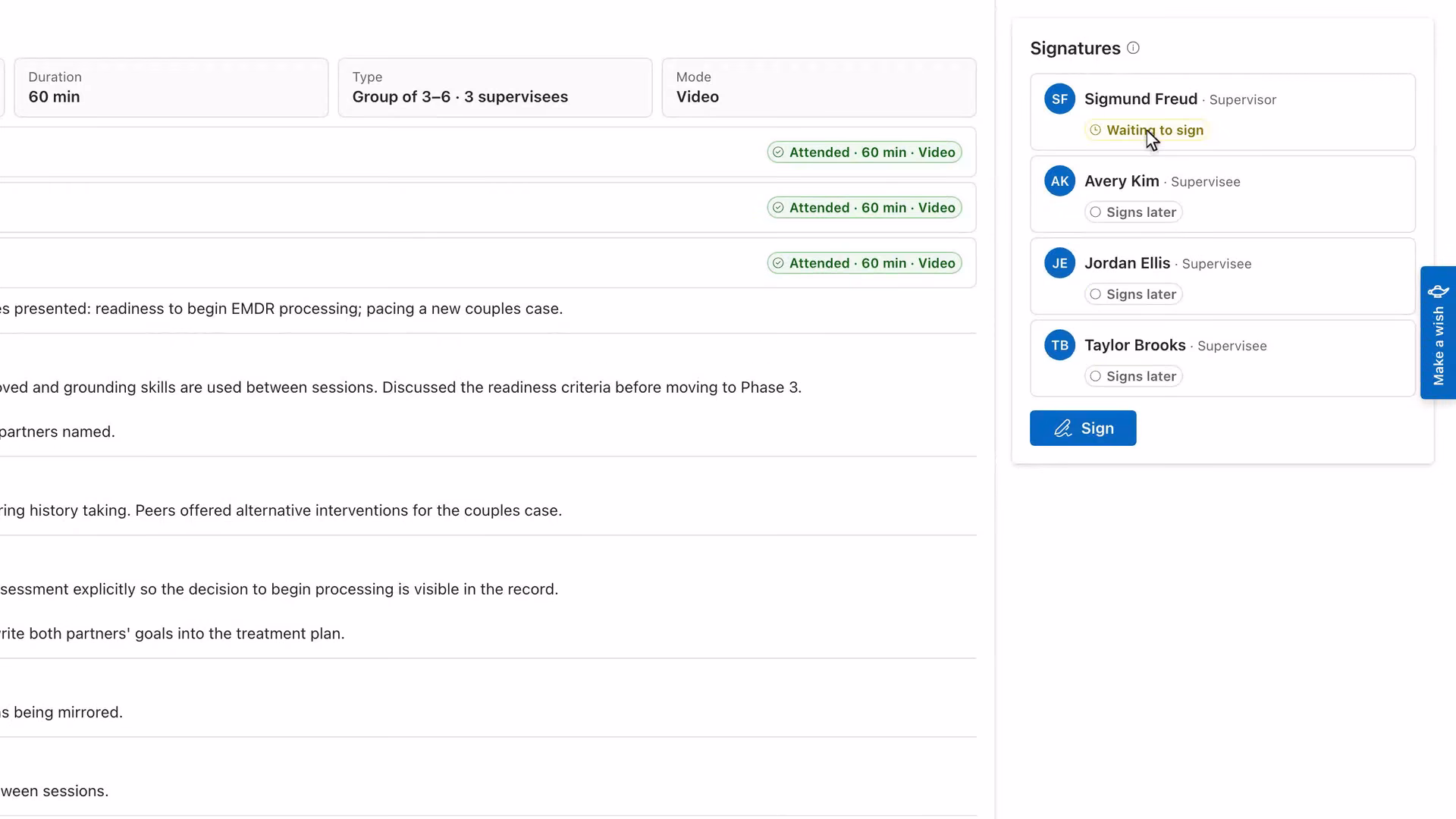
Task: Click the line about peers' alternative interventions
Action: (281, 510)
